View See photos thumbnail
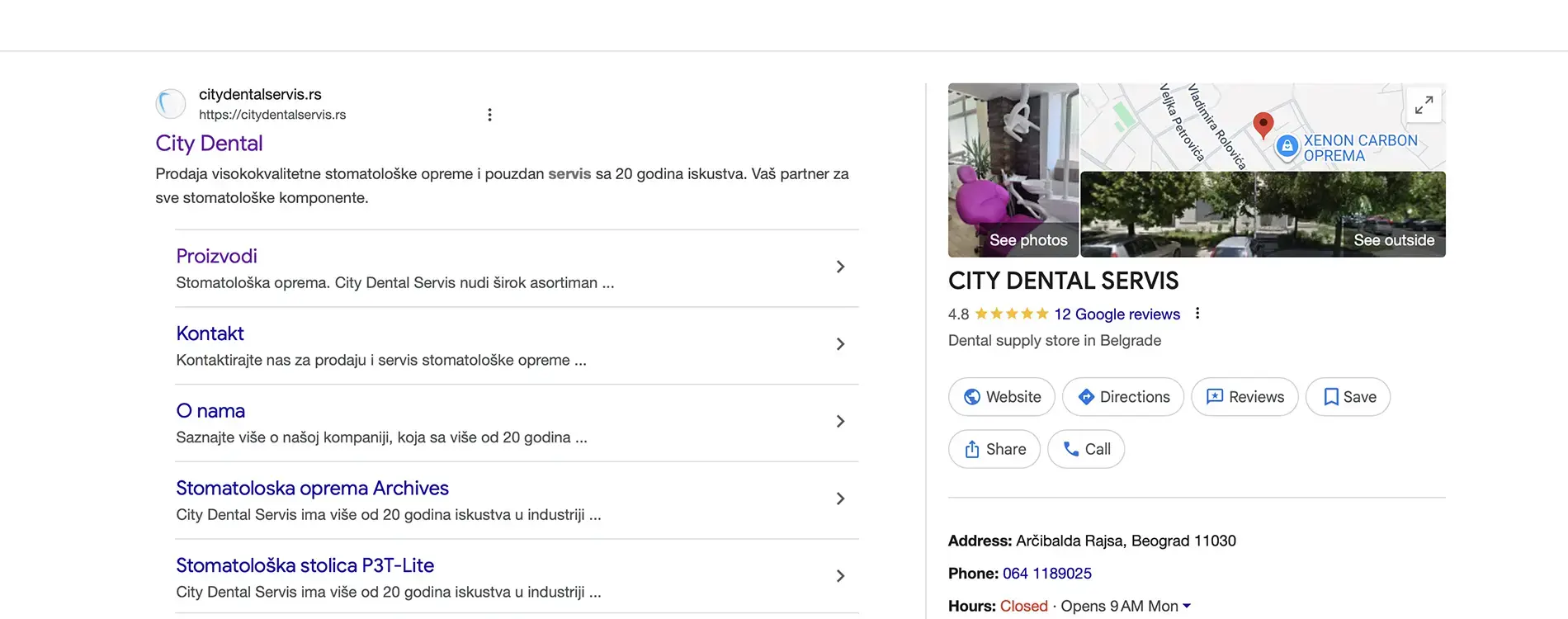Screen dimensions: 1568x619 (x=1013, y=170)
